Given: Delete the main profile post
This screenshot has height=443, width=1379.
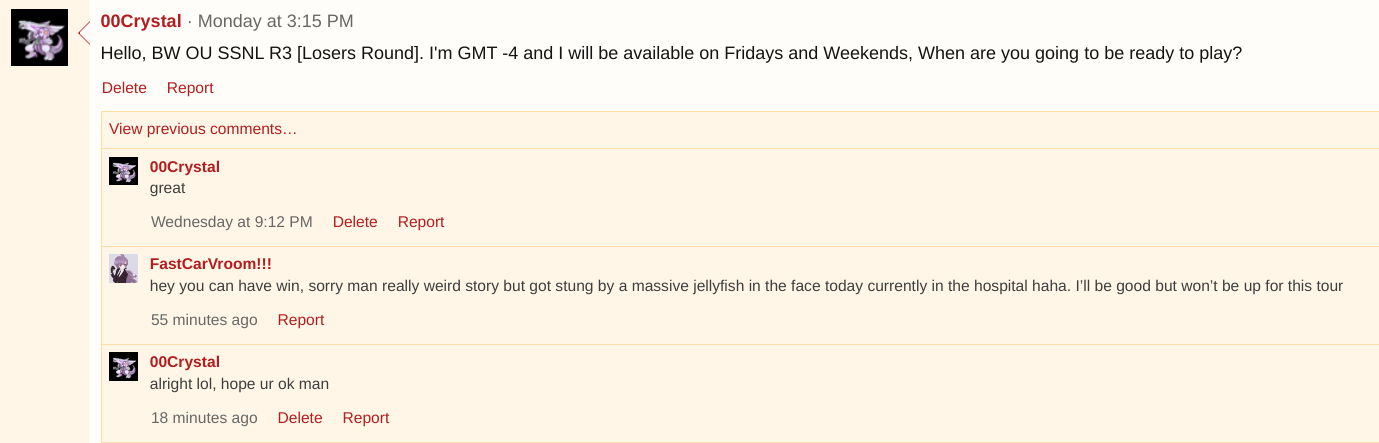Looking at the screenshot, I should coord(124,88).
